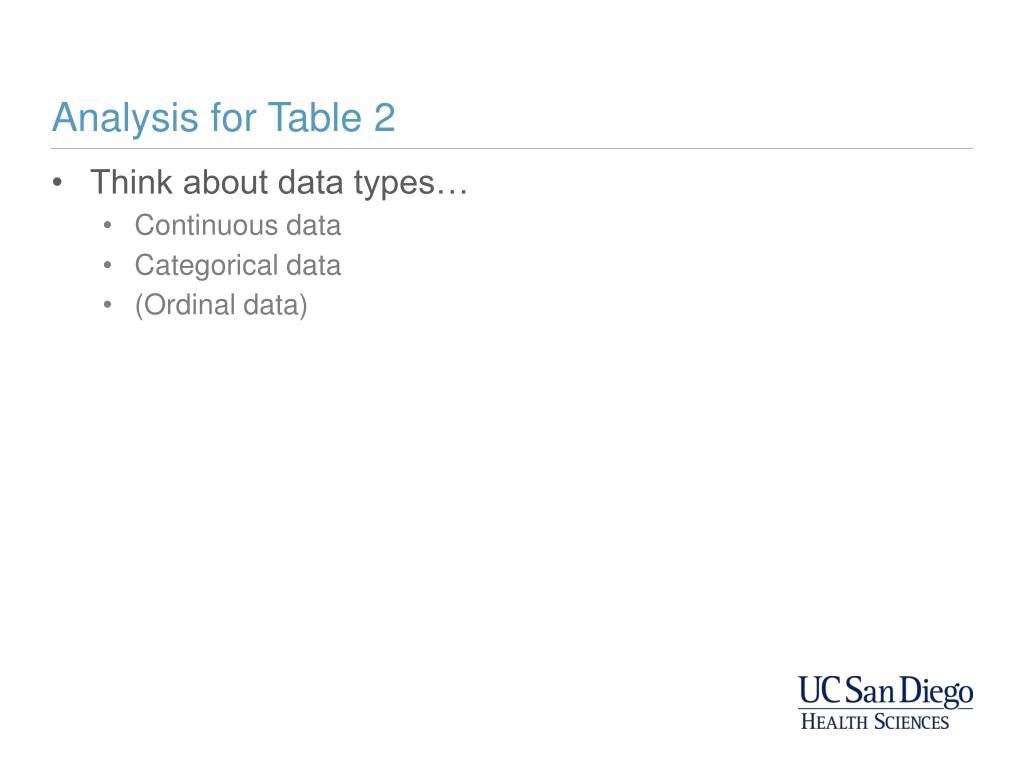Select the Analysis for Table 2 title

pyautogui.click(x=223, y=118)
